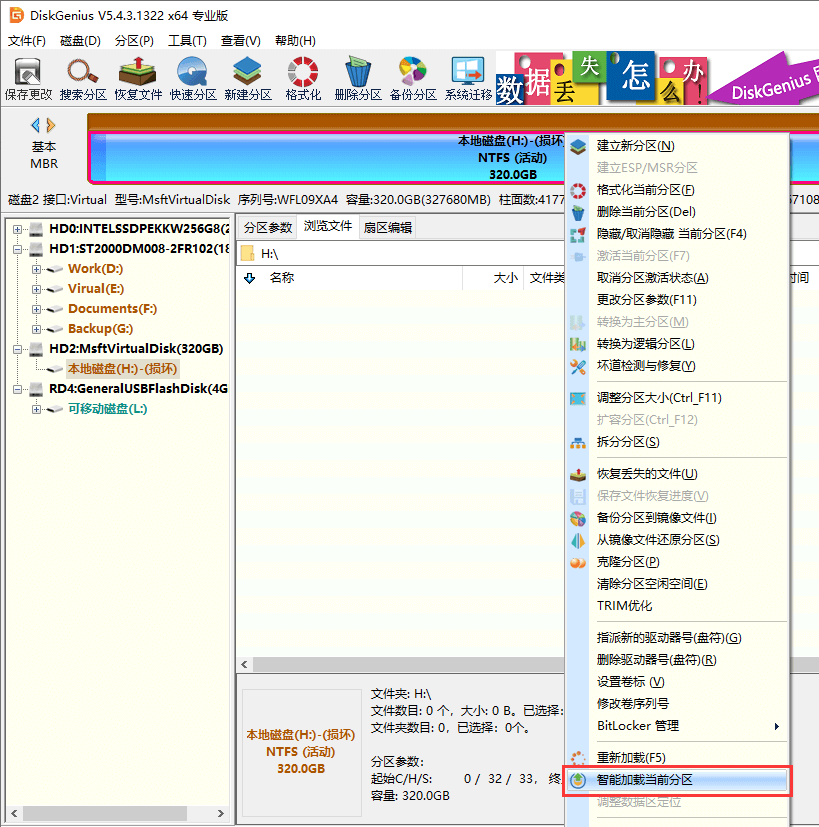This screenshot has width=819, height=827.
Task: Click the 新建分区 new partition icon
Action: (x=250, y=76)
